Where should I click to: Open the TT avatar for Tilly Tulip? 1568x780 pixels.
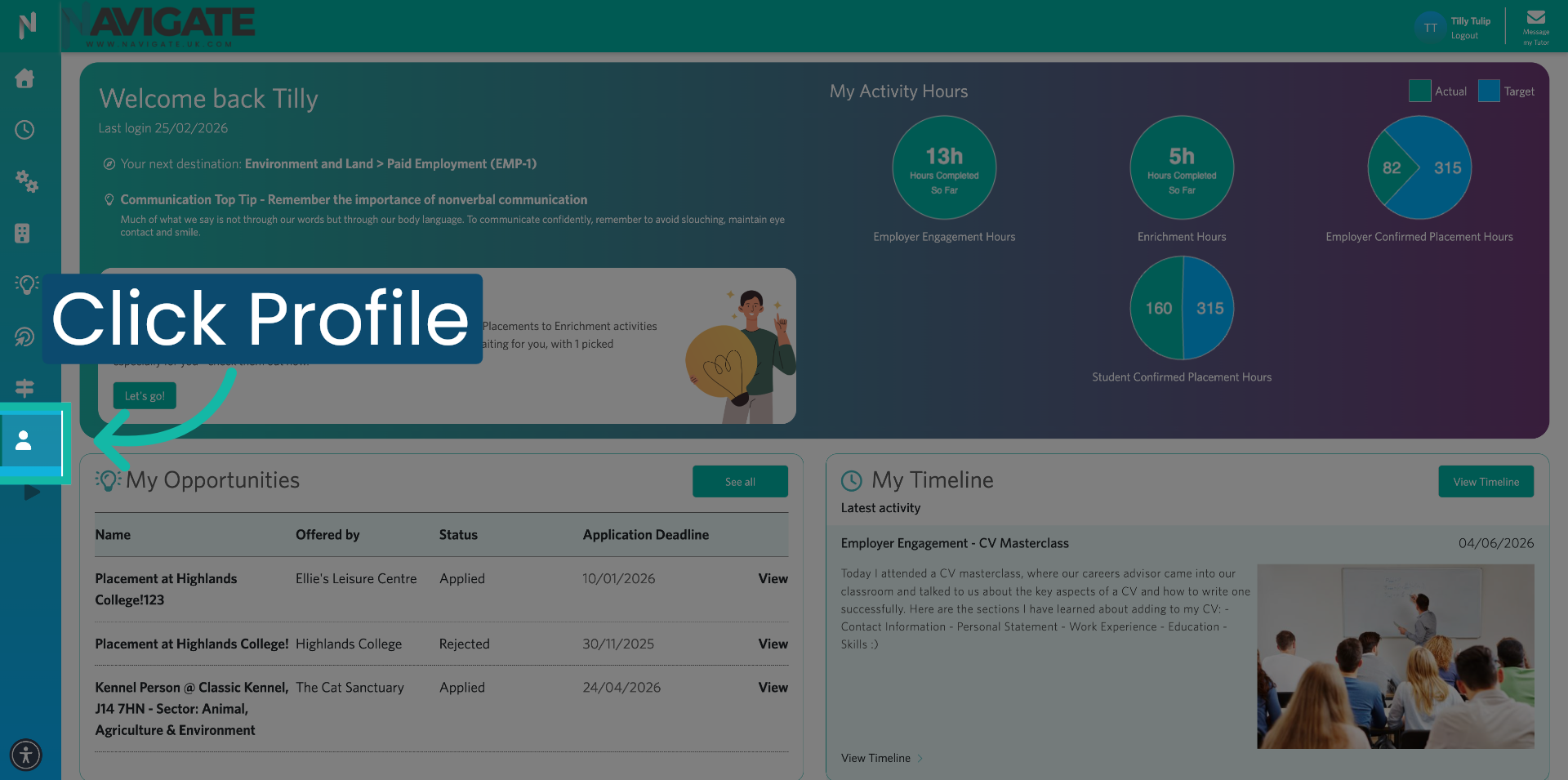[x=1430, y=26]
